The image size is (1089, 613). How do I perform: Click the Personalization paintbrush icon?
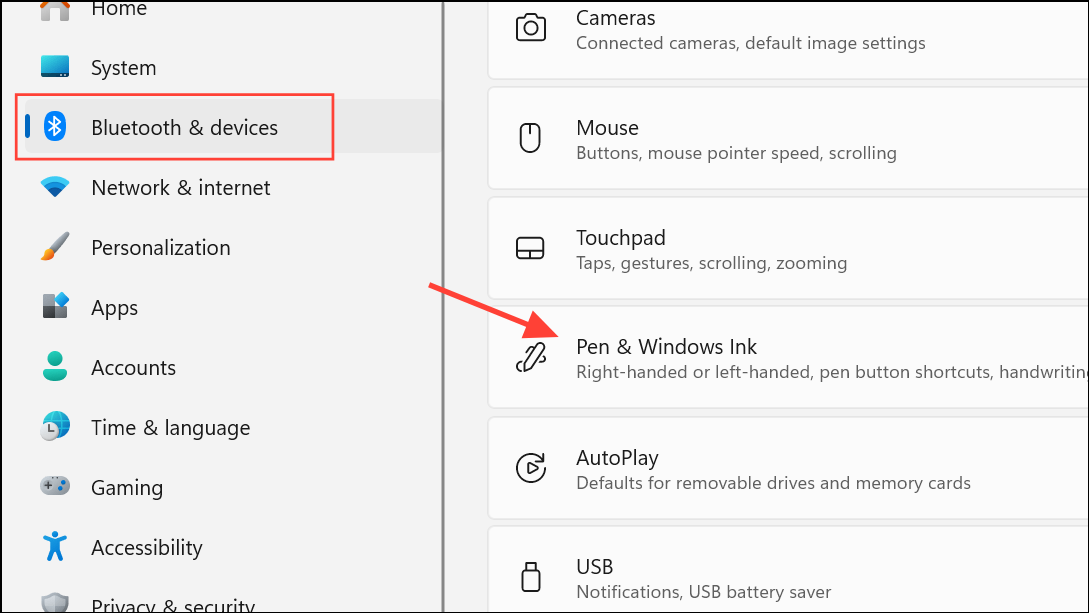[55, 247]
